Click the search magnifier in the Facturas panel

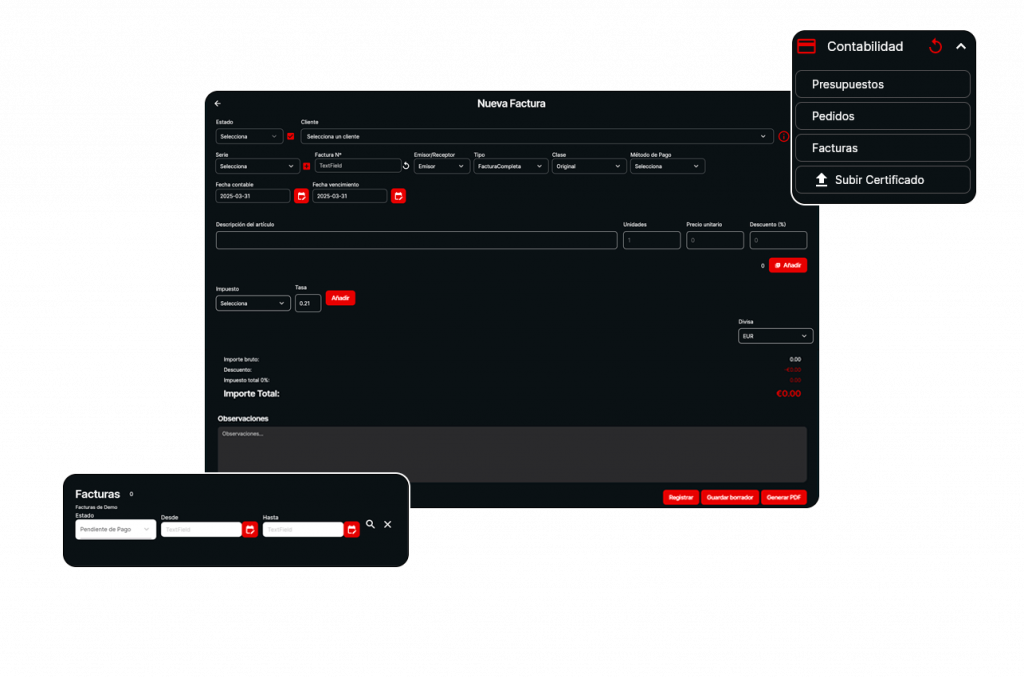(x=370, y=523)
